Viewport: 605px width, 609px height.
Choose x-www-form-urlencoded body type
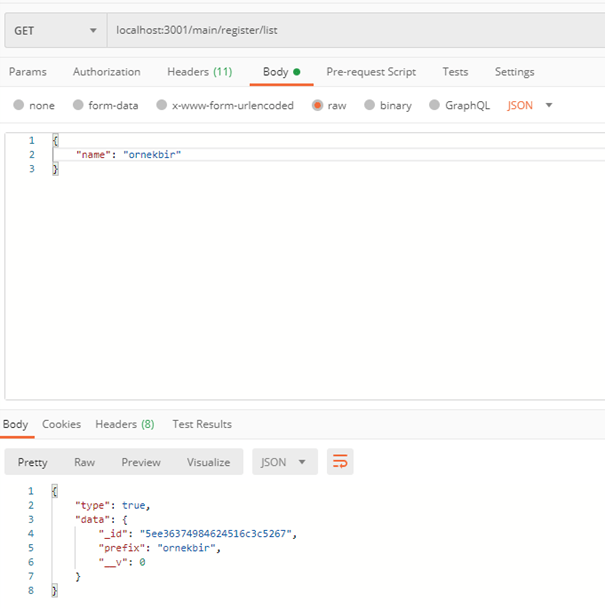pos(162,105)
